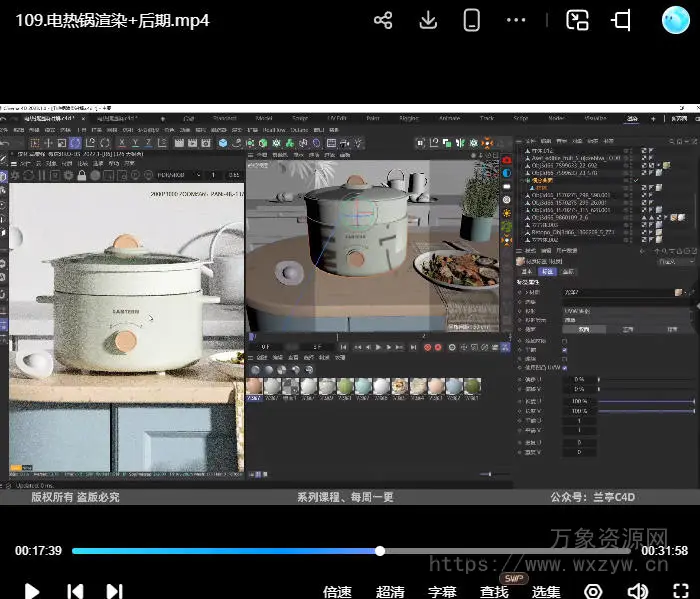Click the crop/screenshot icon in top bar
700x599 pixels.
621,20
